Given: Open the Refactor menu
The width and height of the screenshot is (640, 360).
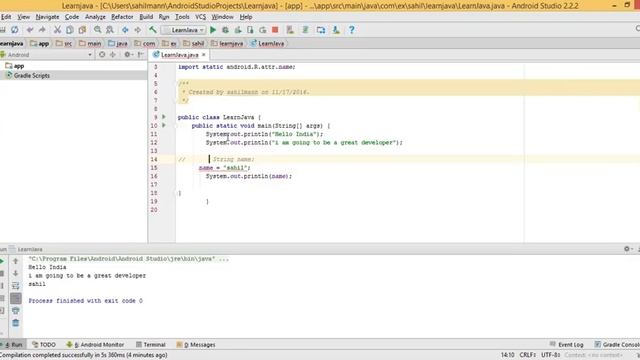Looking at the screenshot, I should [122, 17].
